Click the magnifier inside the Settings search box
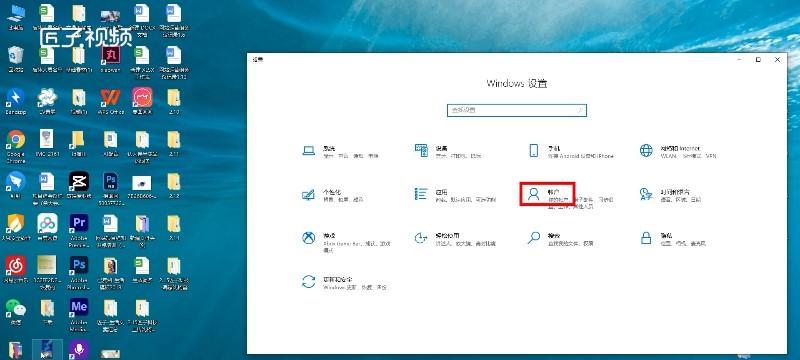800x360 pixels. pos(580,110)
